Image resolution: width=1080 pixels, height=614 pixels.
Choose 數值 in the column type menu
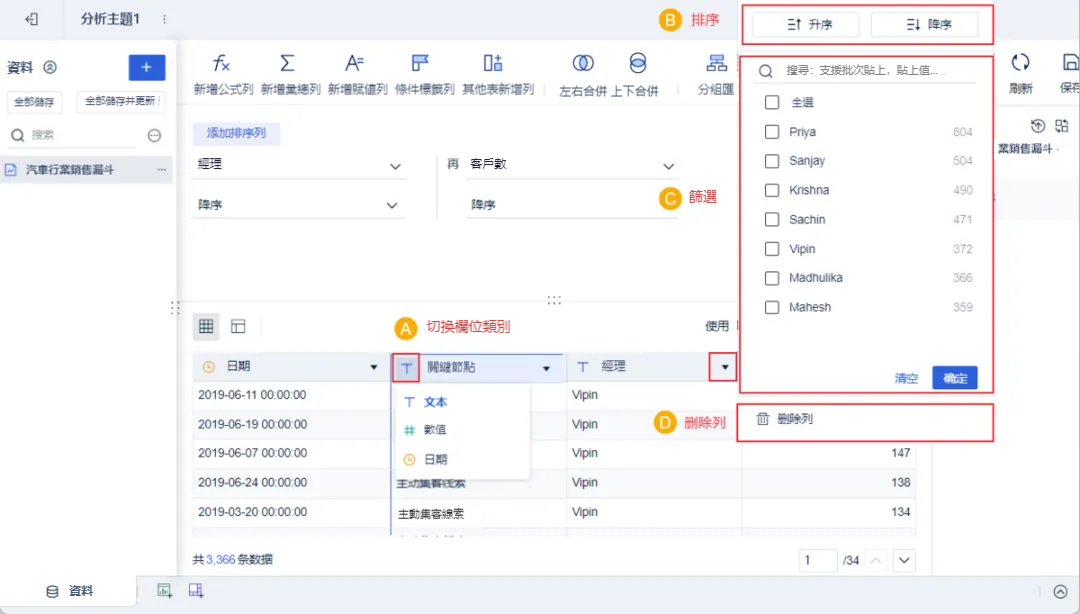[x=435, y=430]
